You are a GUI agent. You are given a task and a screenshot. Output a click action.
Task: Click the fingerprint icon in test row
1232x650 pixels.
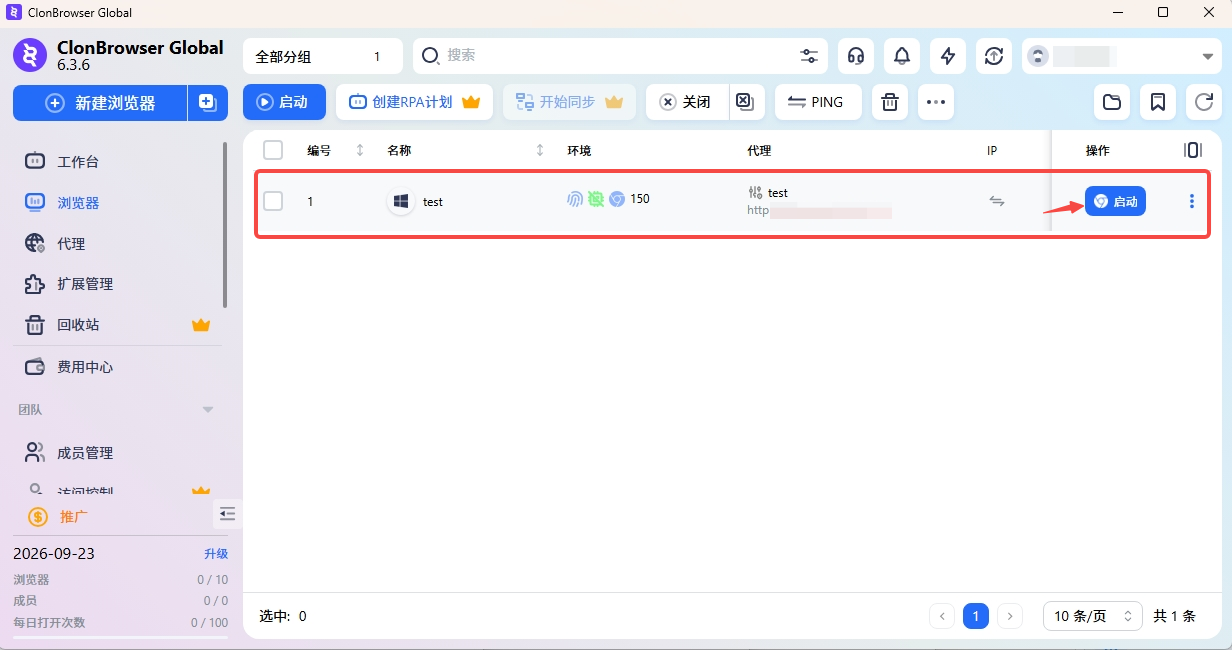click(x=575, y=199)
